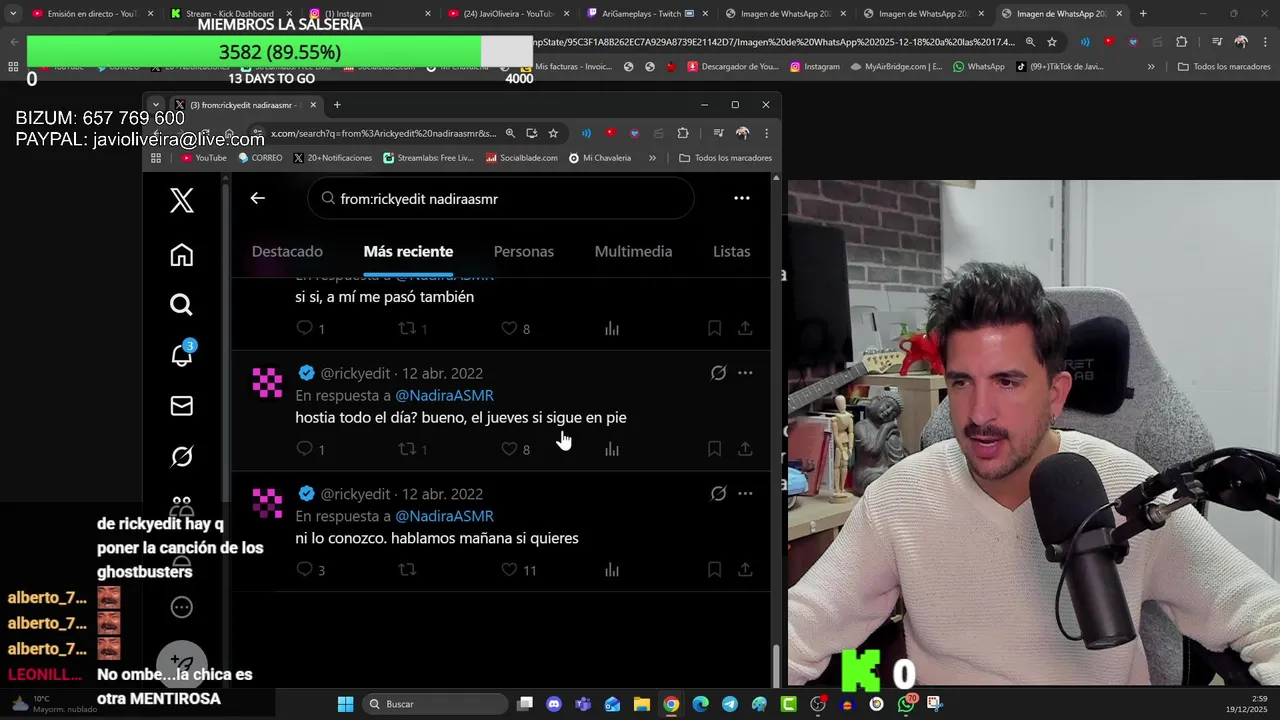Viewport: 1280px width, 720px height.
Task: Bookmark the 'ni lo conozco' tweet
Action: 714,569
